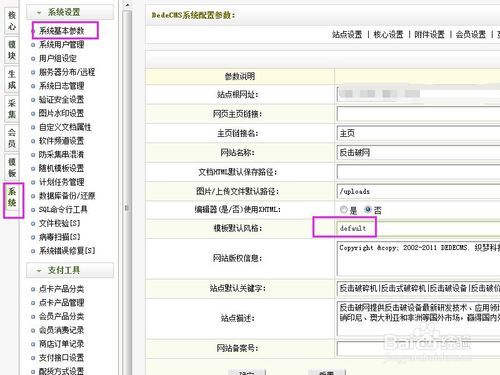Image resolution: width=500 pixels, height=375 pixels.
Task: Switch to the 模块 vertical tab
Action: [x=12, y=50]
